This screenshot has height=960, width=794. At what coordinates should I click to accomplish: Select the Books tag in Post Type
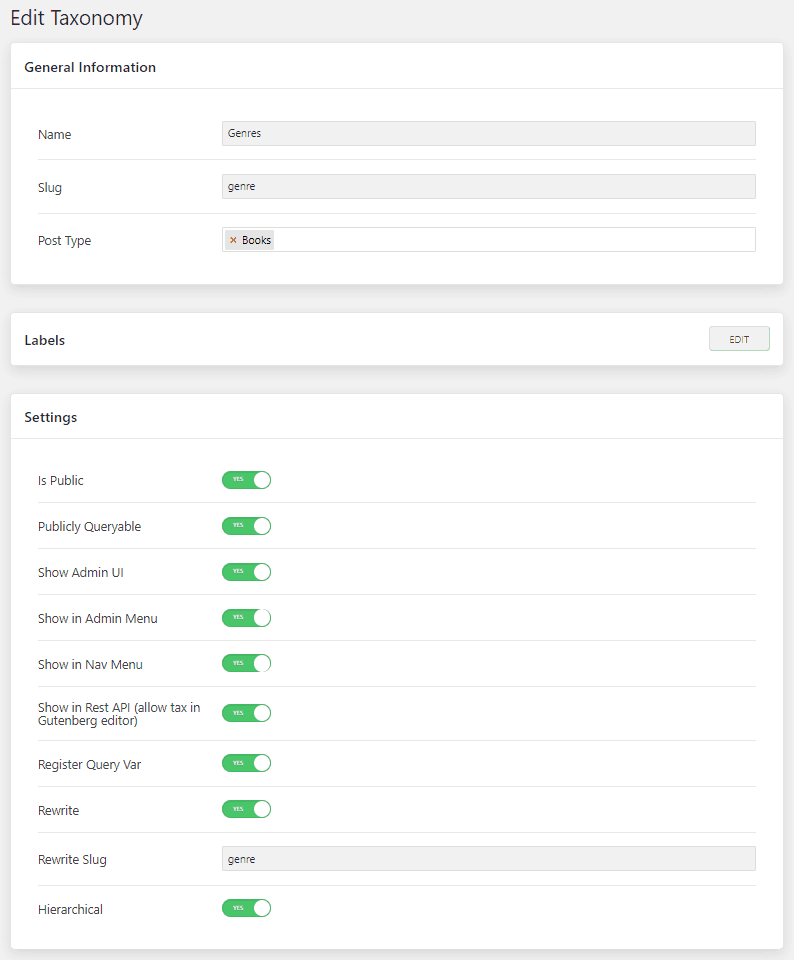(257, 240)
